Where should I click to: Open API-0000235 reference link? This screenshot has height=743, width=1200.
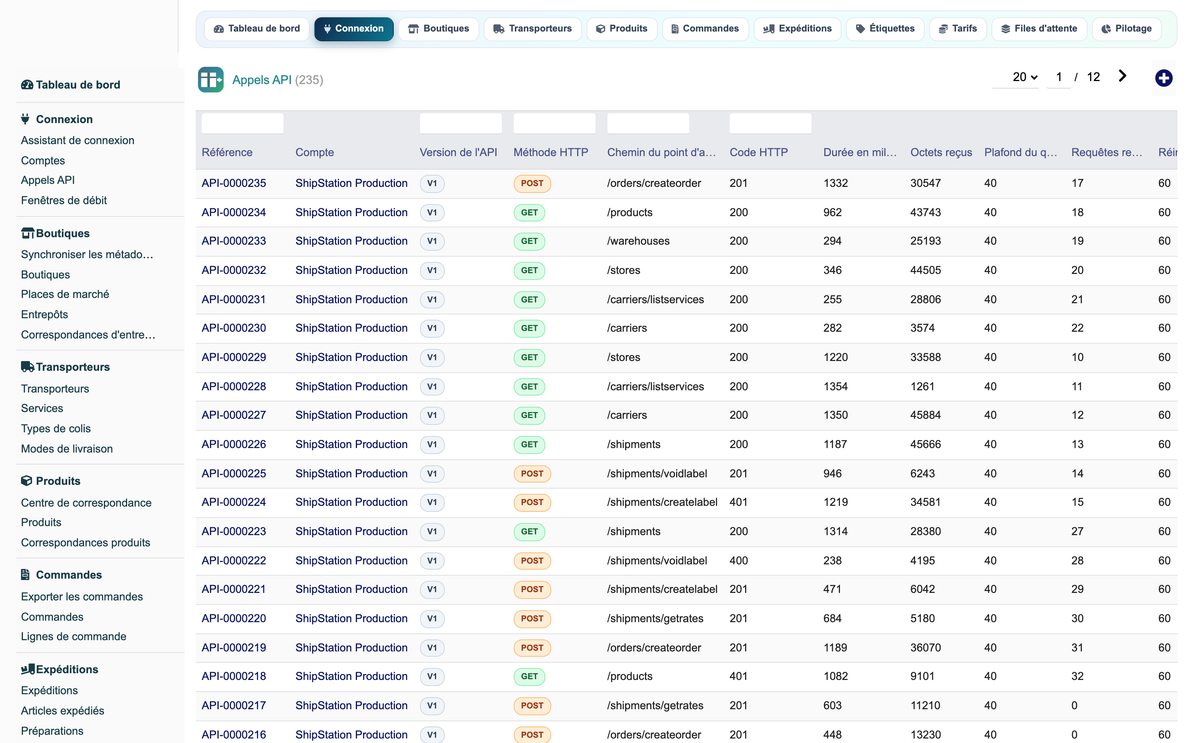234,183
